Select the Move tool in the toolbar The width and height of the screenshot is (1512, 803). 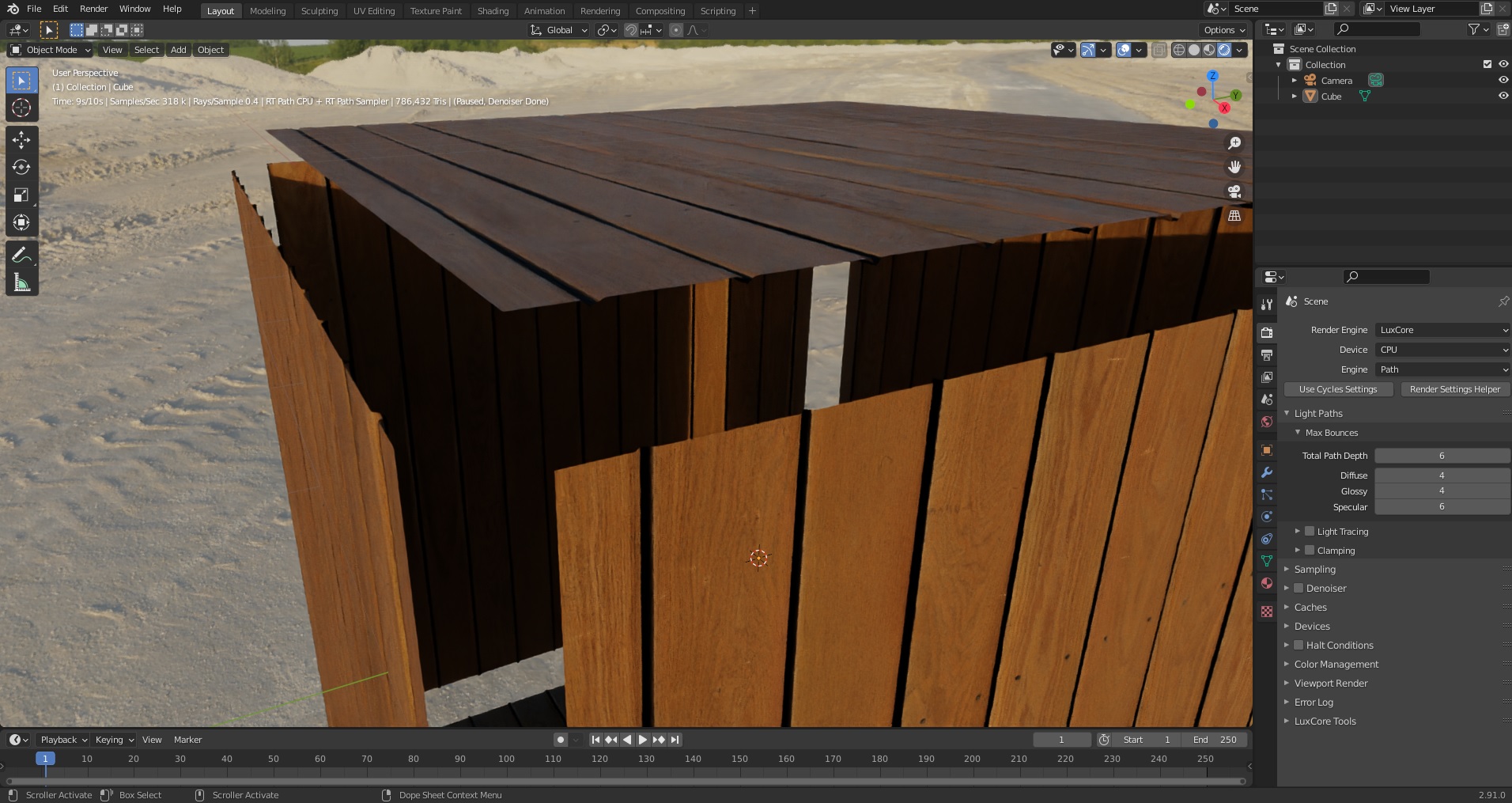point(21,140)
